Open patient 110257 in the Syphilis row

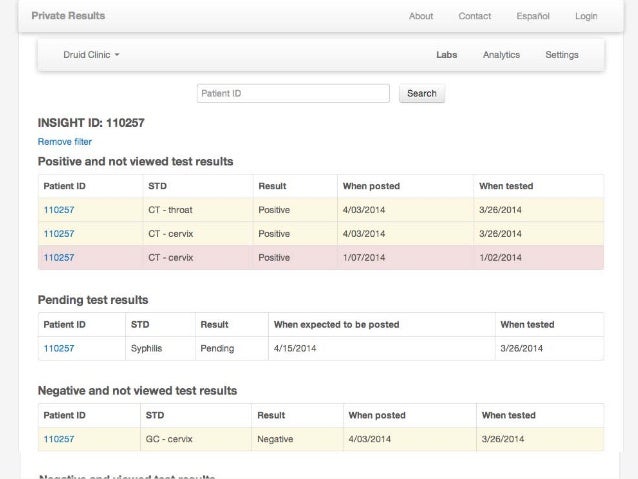(59, 348)
